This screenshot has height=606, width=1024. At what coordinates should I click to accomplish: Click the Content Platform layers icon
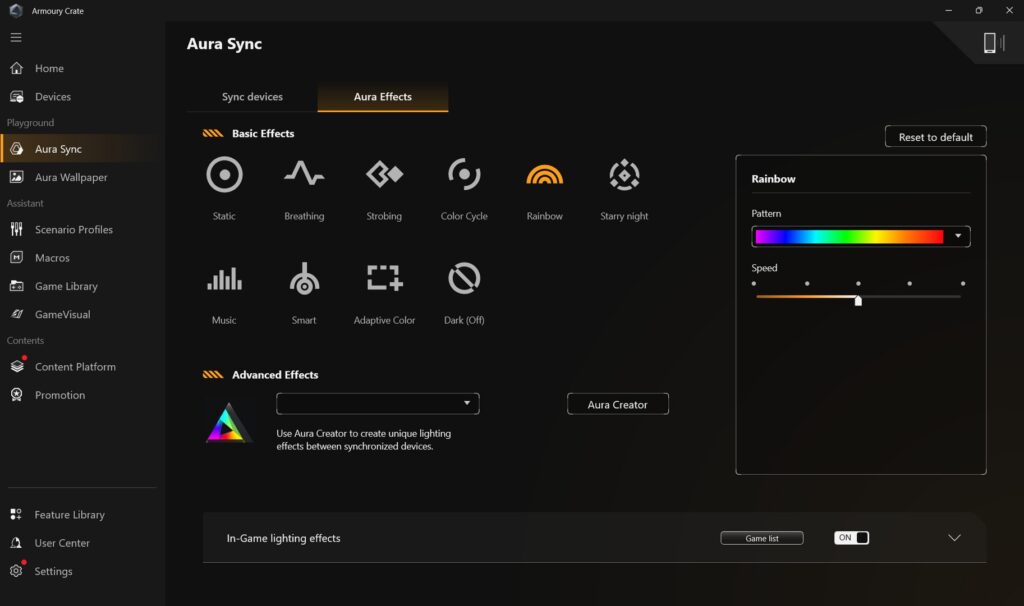[17, 366]
